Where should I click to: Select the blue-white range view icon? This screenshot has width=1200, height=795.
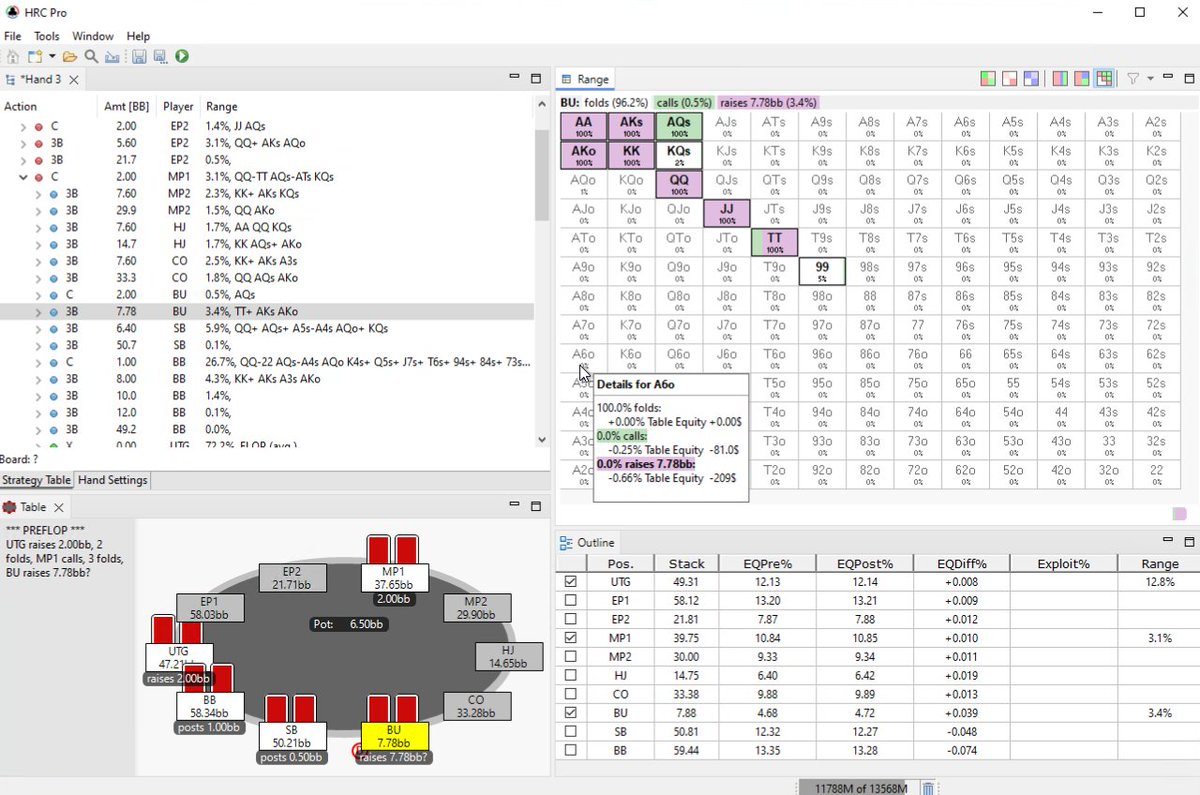[1031, 79]
